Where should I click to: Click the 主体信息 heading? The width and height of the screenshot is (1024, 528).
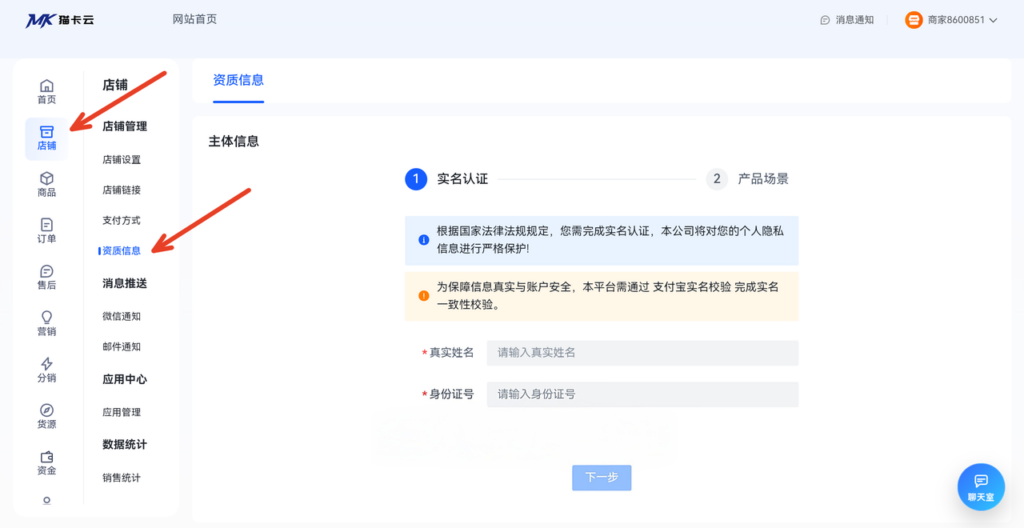(x=234, y=141)
